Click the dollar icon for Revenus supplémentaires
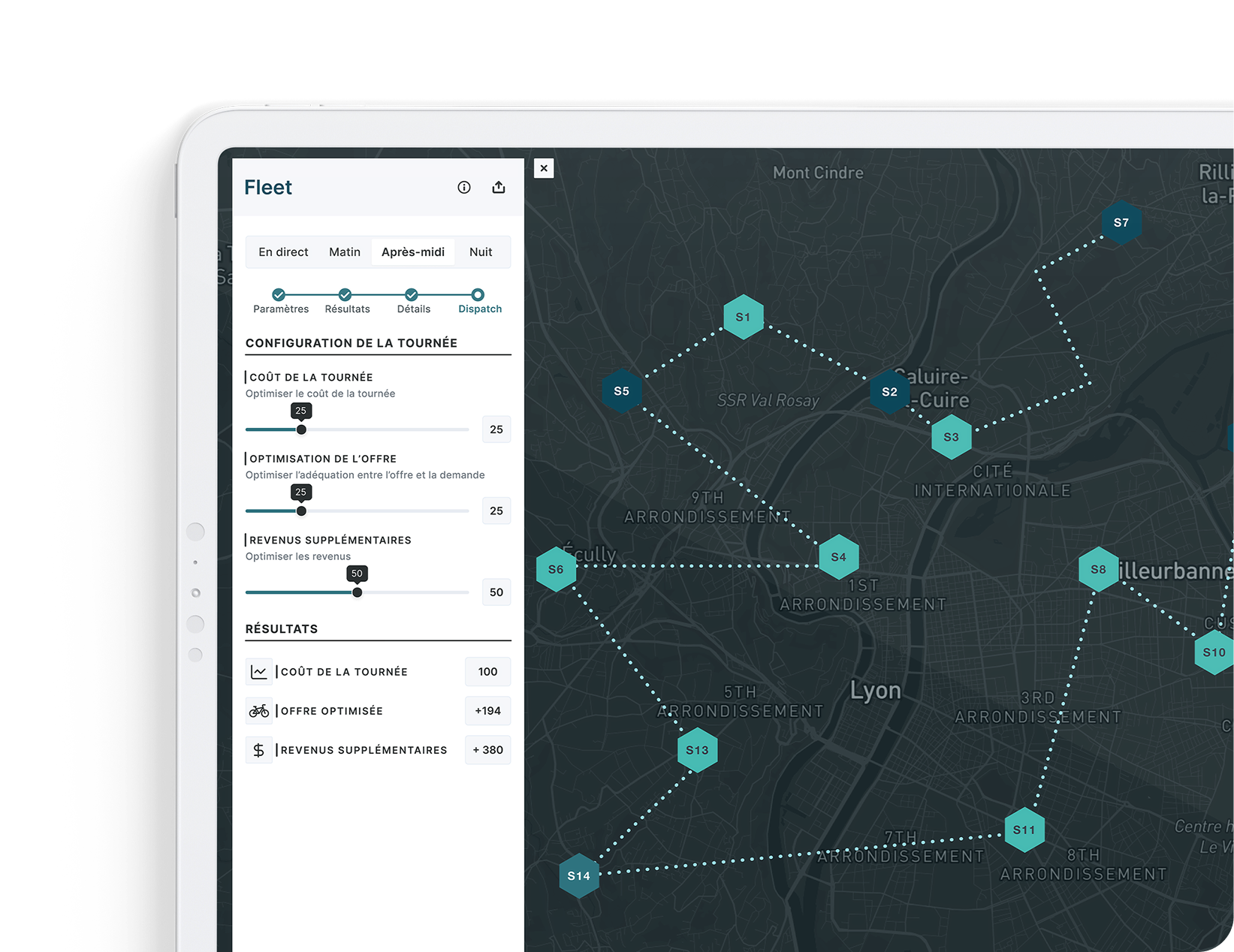Screen dimensions: 1234x952 [x=259, y=750]
